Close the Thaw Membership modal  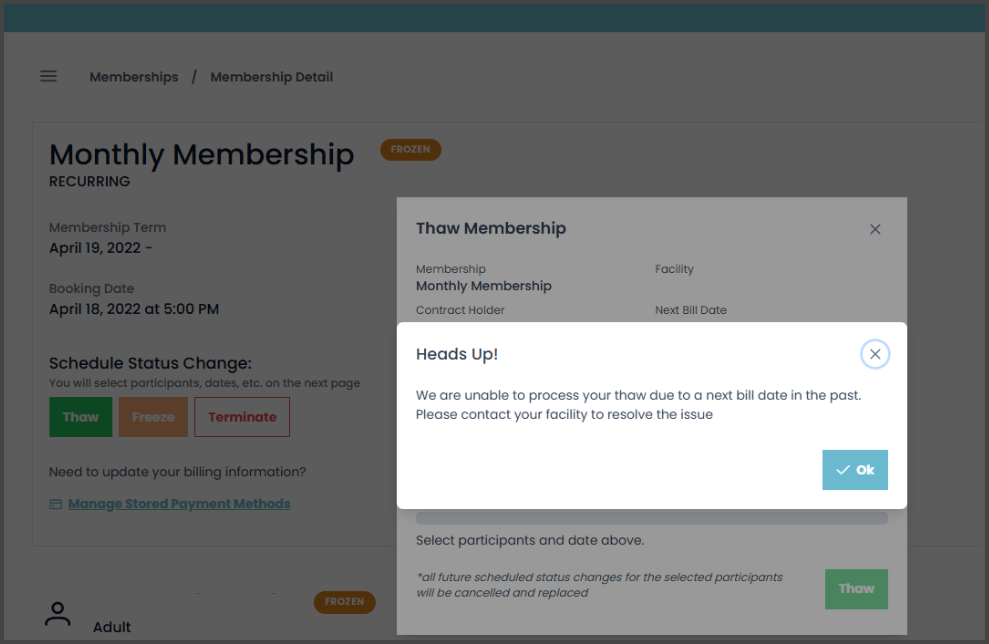(x=875, y=229)
